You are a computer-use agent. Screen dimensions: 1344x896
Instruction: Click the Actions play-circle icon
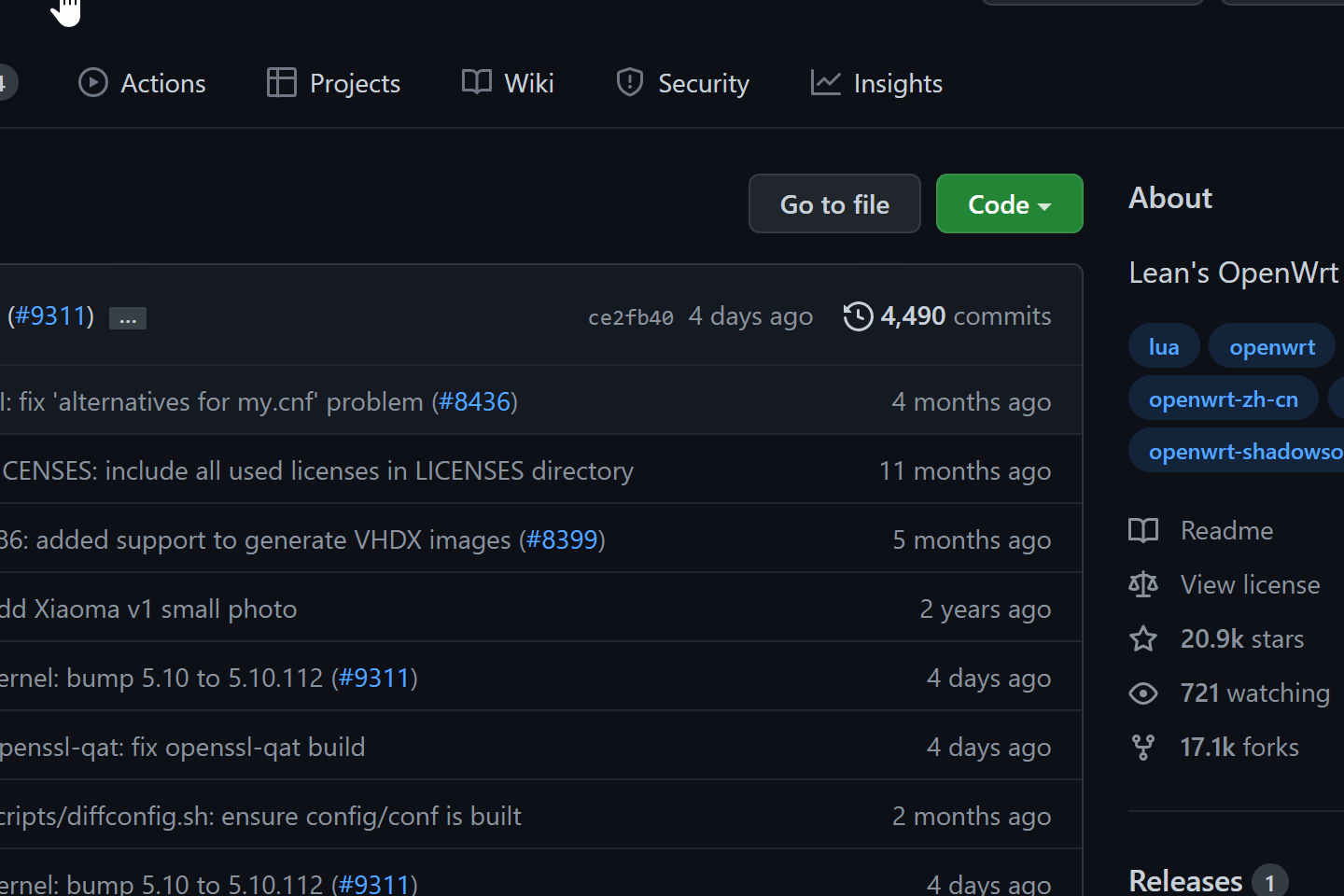tap(93, 83)
